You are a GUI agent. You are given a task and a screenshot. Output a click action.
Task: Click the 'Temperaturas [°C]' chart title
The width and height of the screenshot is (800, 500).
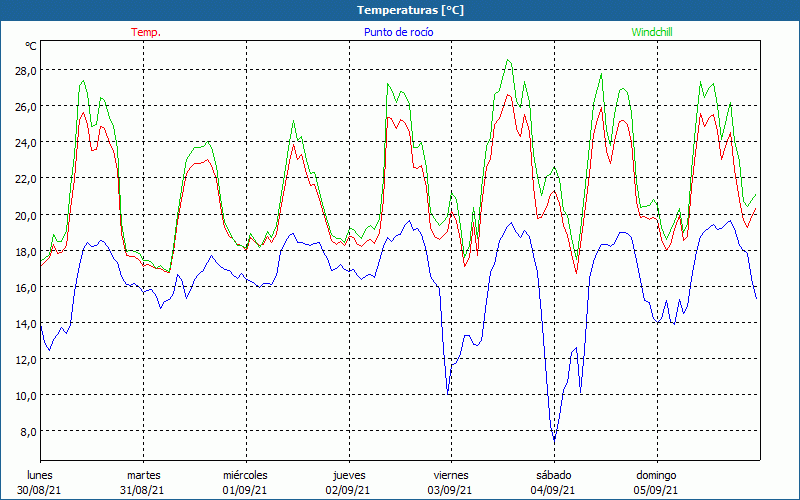click(410, 10)
